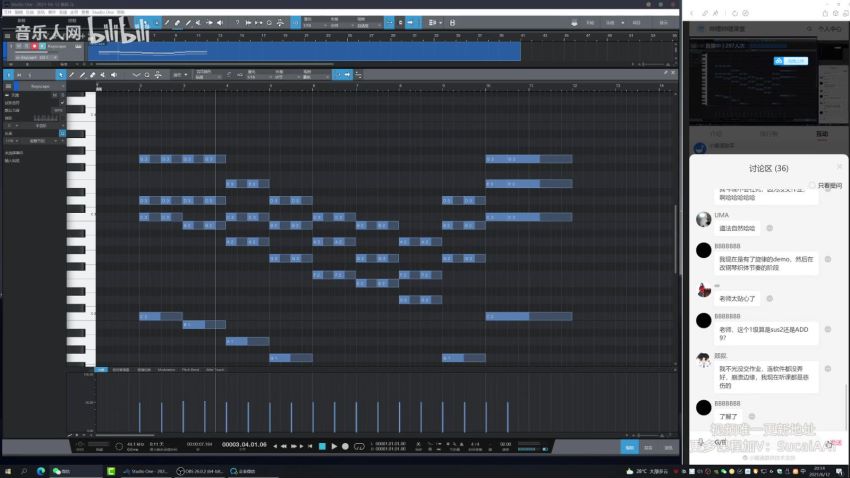The height and width of the screenshot is (478, 850).
Task: Click the '浏览' button at bottom right of Studio One
Action: coord(668,447)
